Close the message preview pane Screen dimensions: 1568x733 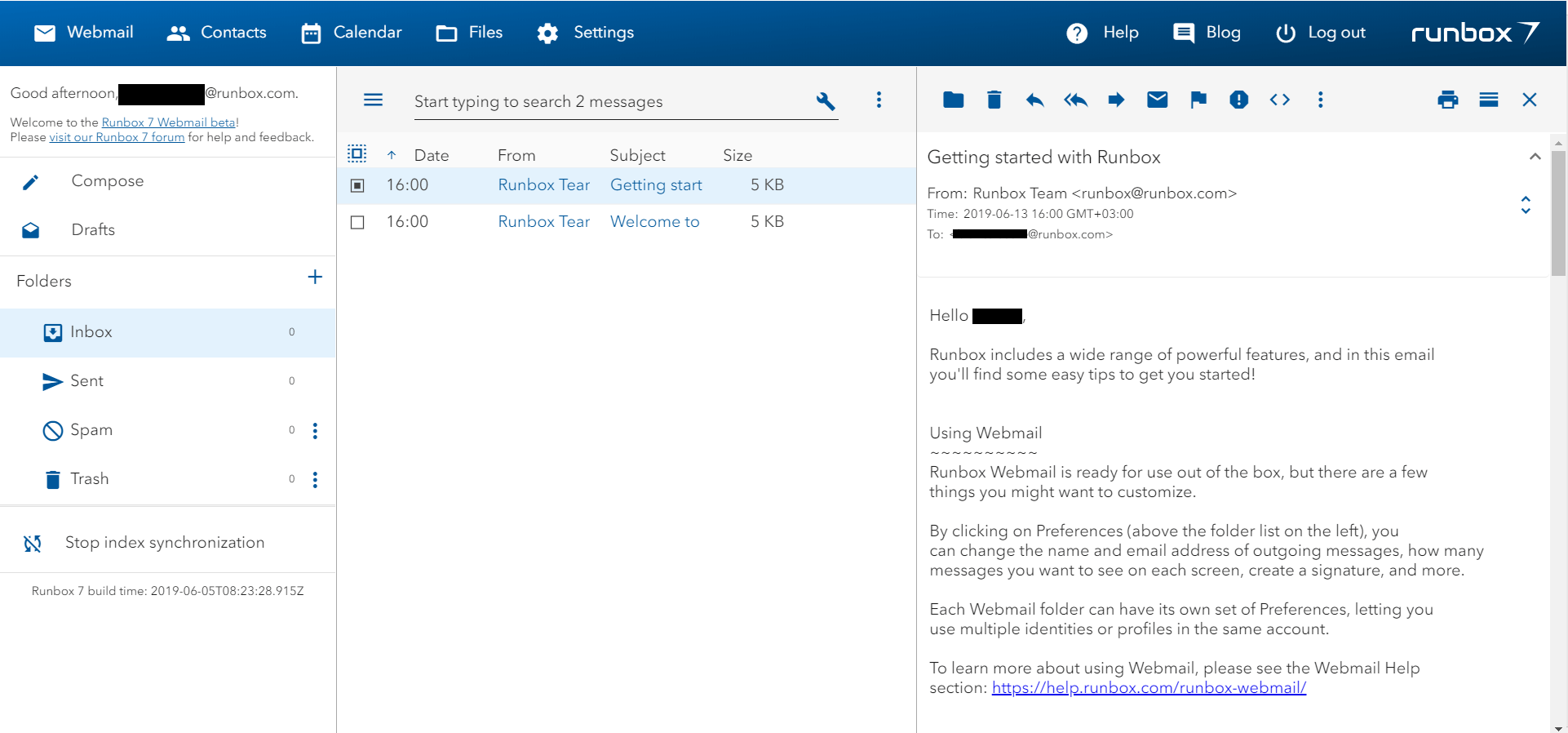click(1529, 100)
